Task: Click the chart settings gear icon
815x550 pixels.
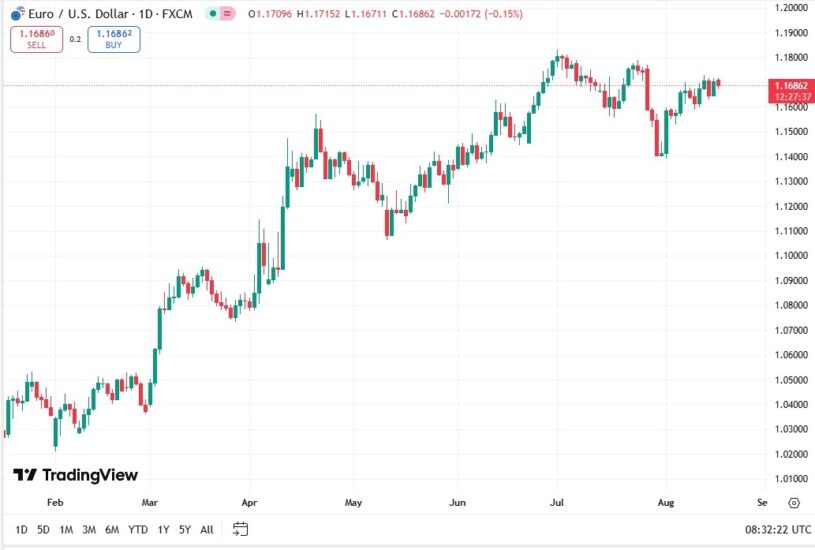Action: click(x=793, y=503)
